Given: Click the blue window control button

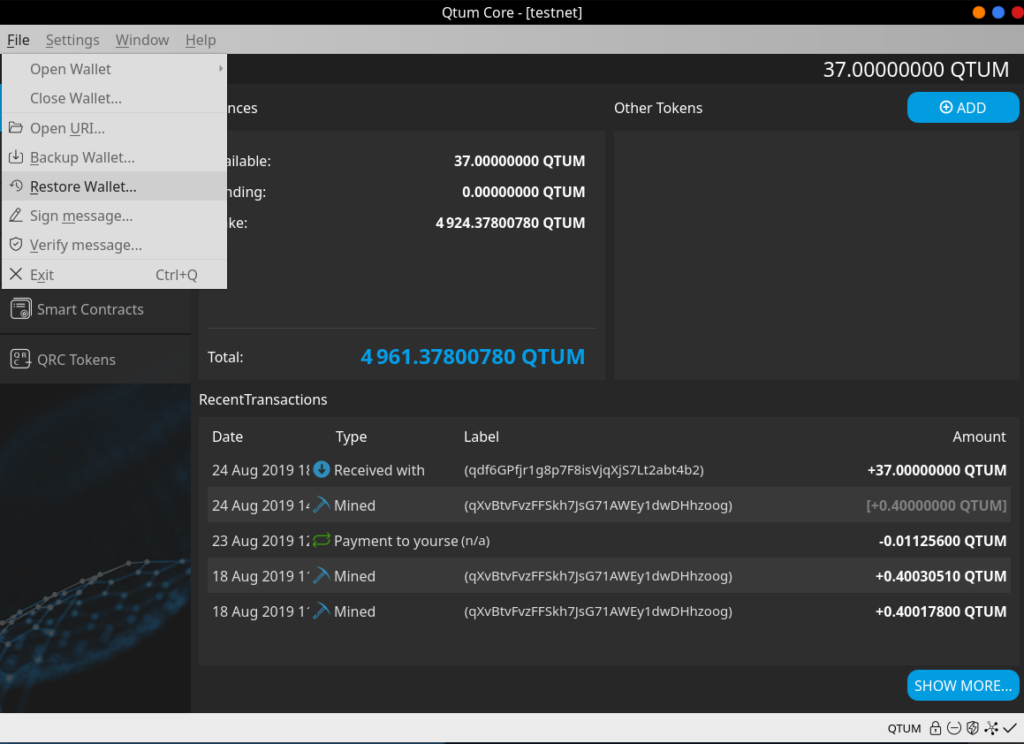Looking at the screenshot, I should point(998,12).
